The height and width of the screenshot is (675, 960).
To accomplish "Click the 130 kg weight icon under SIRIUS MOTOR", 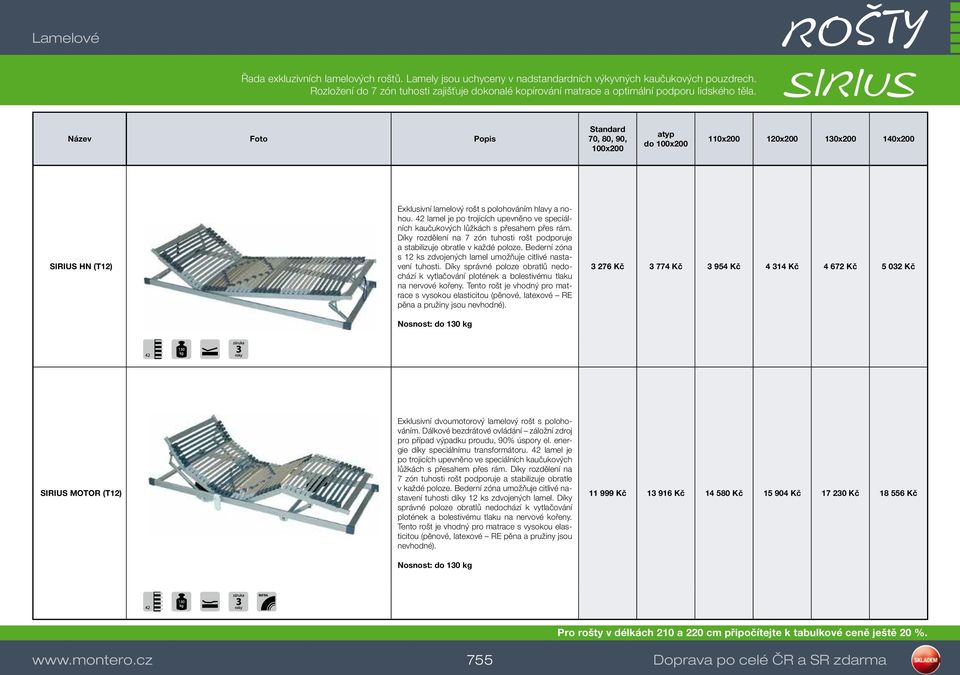I will (181, 601).
